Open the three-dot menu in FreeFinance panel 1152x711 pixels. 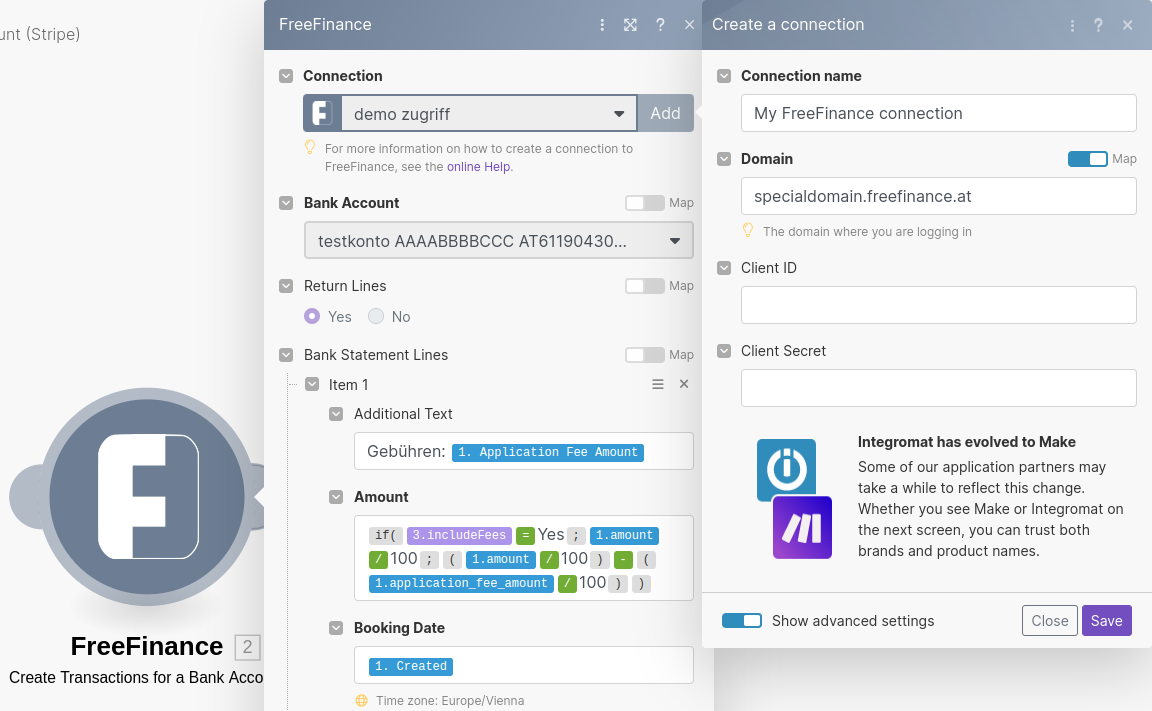point(602,25)
